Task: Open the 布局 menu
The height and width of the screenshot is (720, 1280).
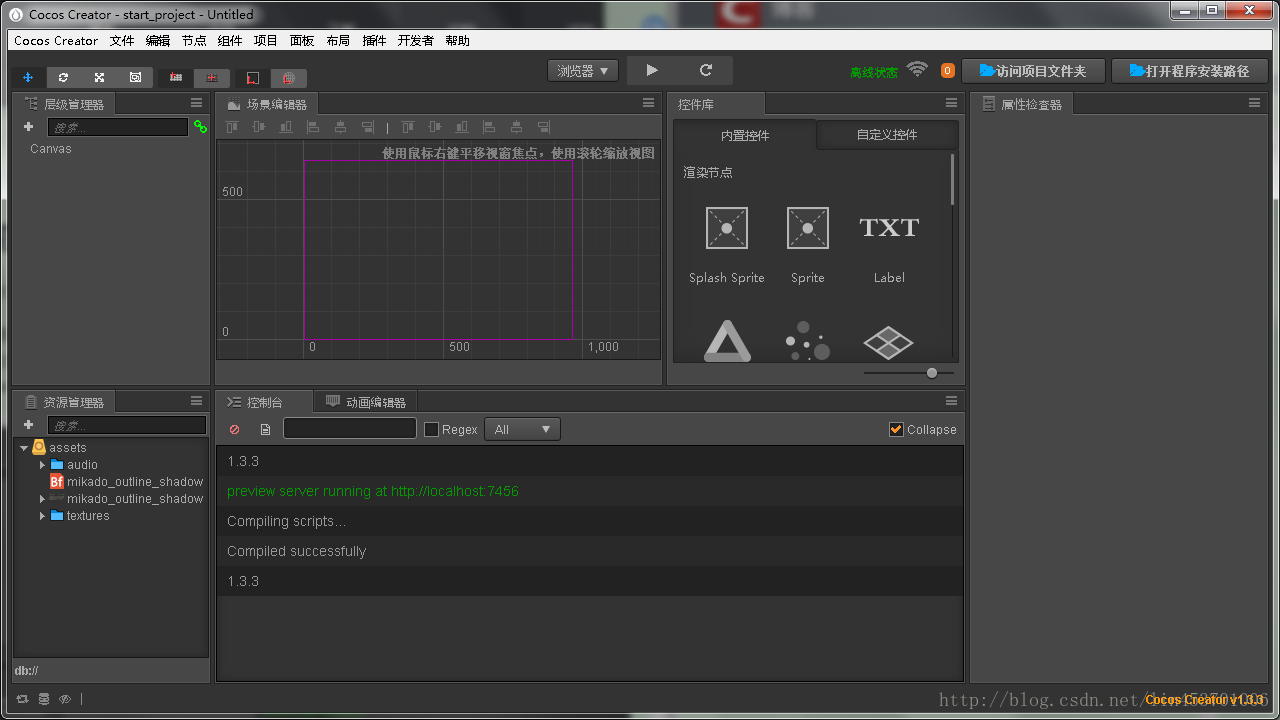Action: click(x=338, y=41)
